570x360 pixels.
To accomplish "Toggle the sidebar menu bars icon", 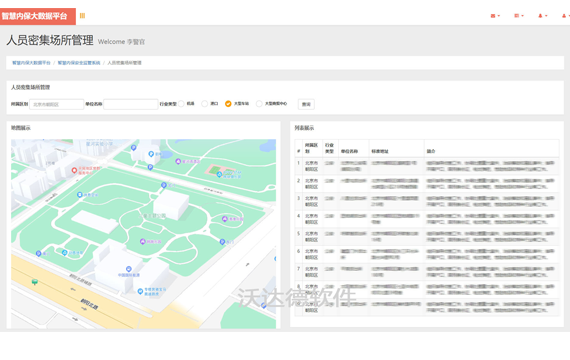I will [x=83, y=16].
